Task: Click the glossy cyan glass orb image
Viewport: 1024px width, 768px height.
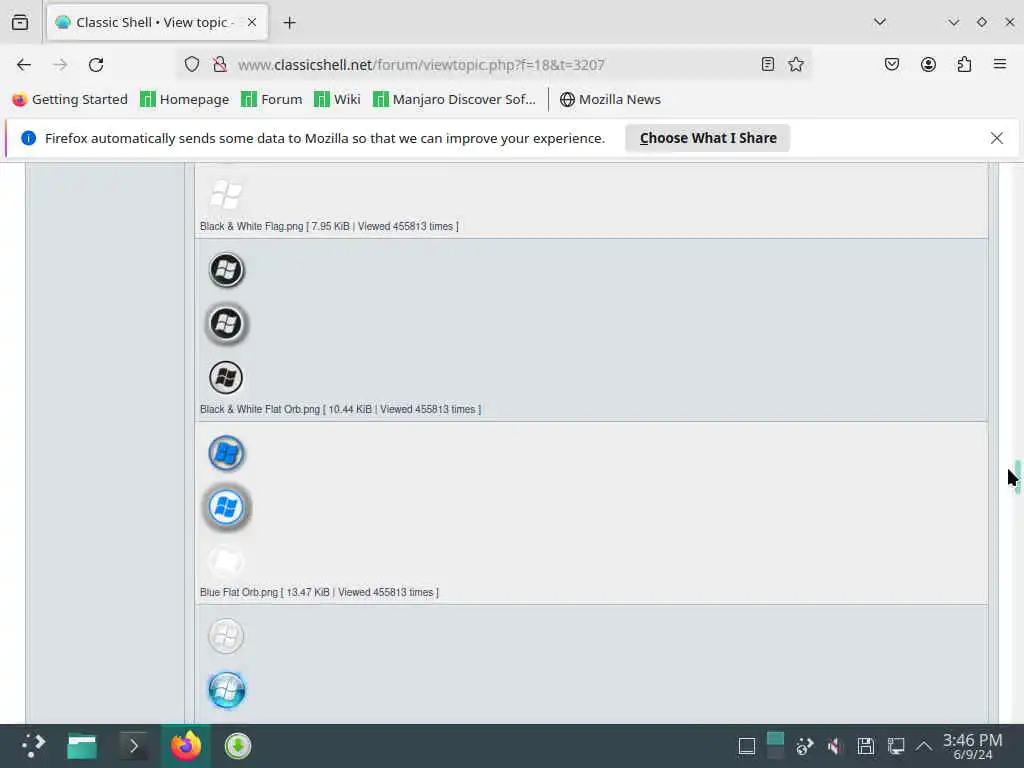Action: coord(226,690)
